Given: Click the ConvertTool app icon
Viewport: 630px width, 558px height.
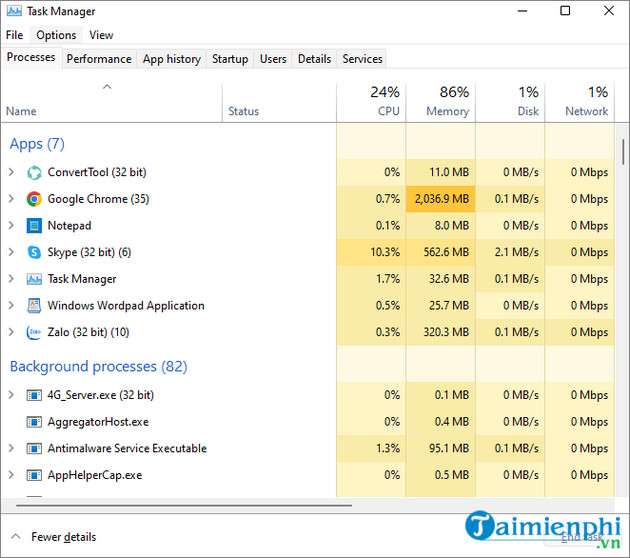Looking at the screenshot, I should 34,173.
